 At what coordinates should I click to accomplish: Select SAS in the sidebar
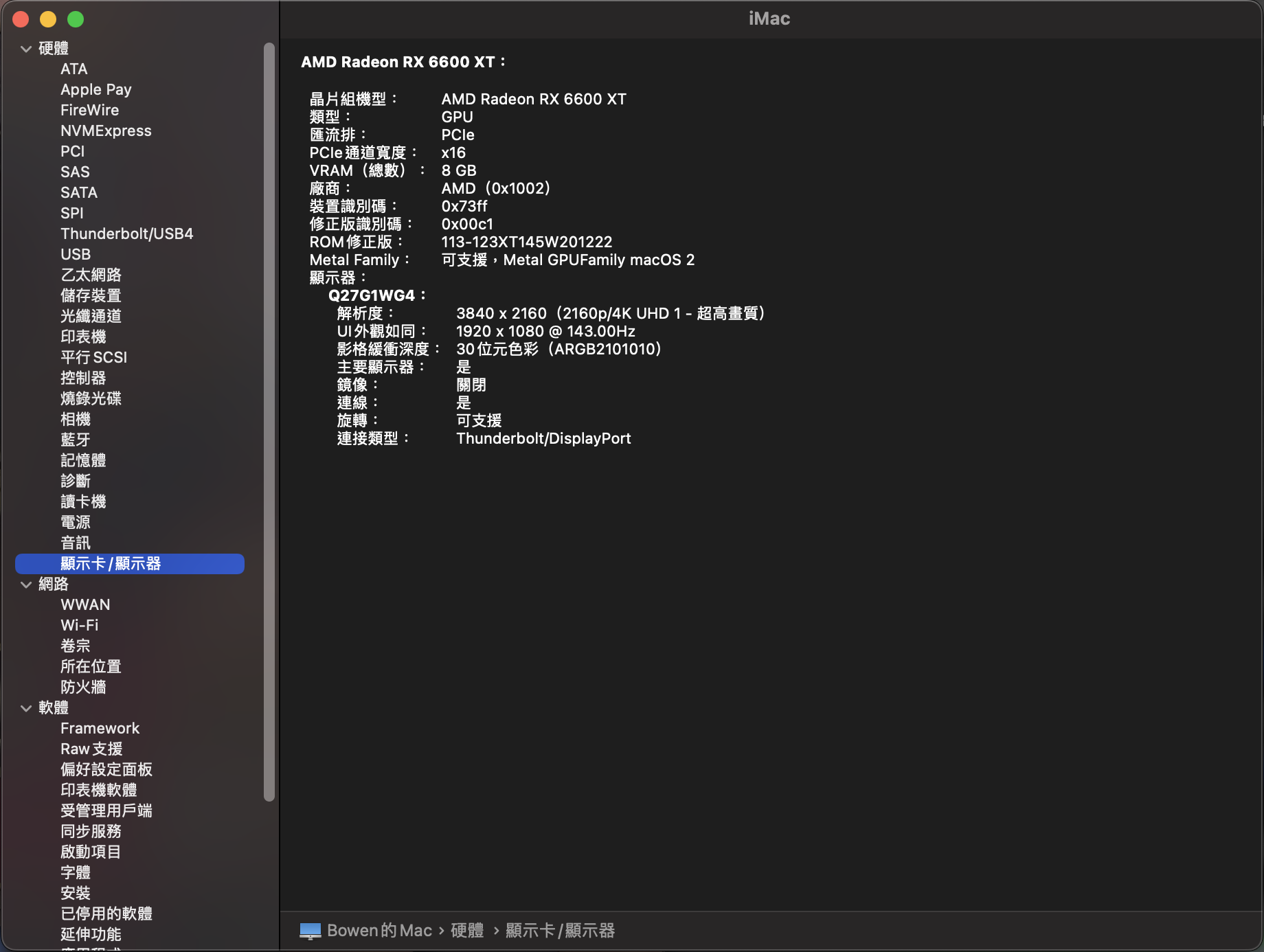[75, 172]
